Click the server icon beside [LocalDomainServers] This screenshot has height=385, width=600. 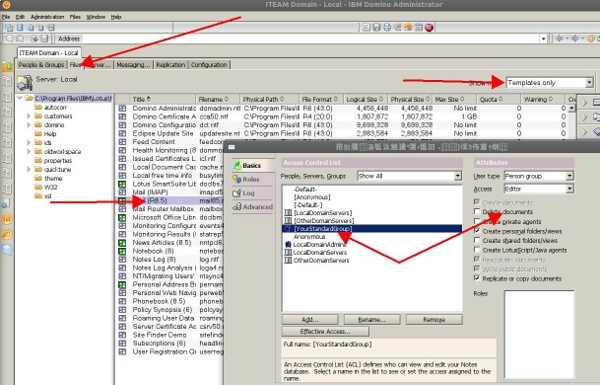289,213
